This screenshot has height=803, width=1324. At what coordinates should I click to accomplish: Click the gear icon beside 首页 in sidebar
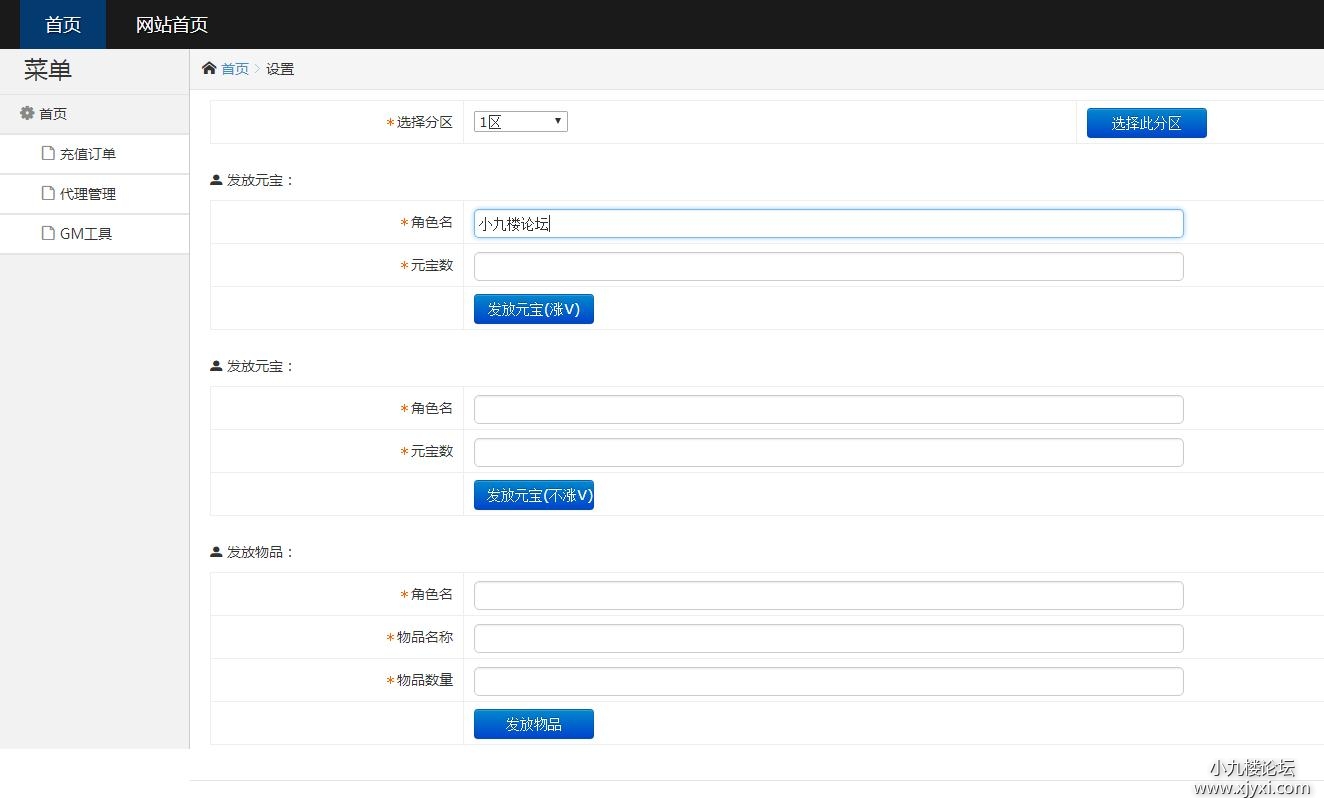[x=27, y=113]
